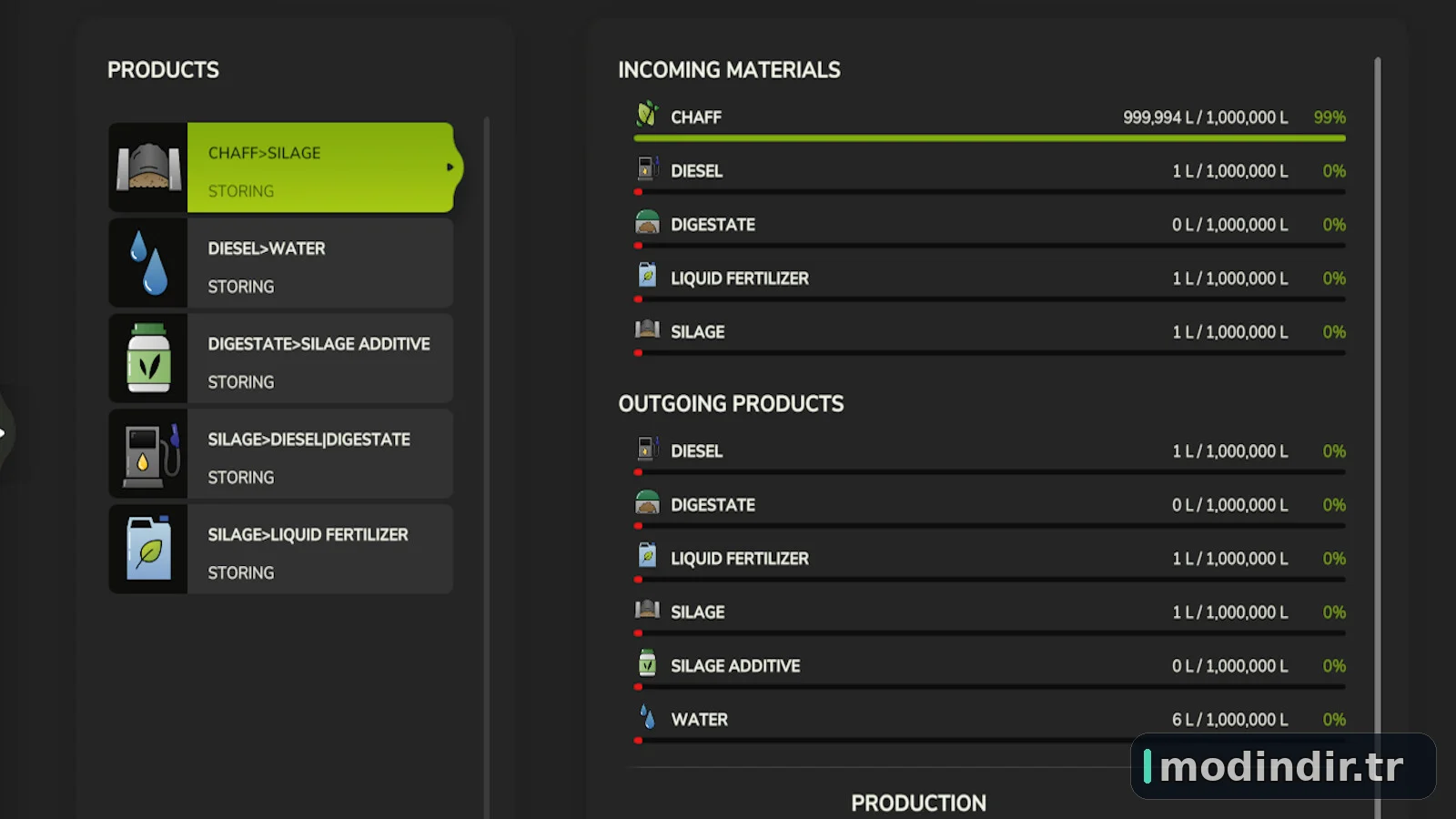Open the Silage>Liquid Fertilizer production

tap(281, 549)
